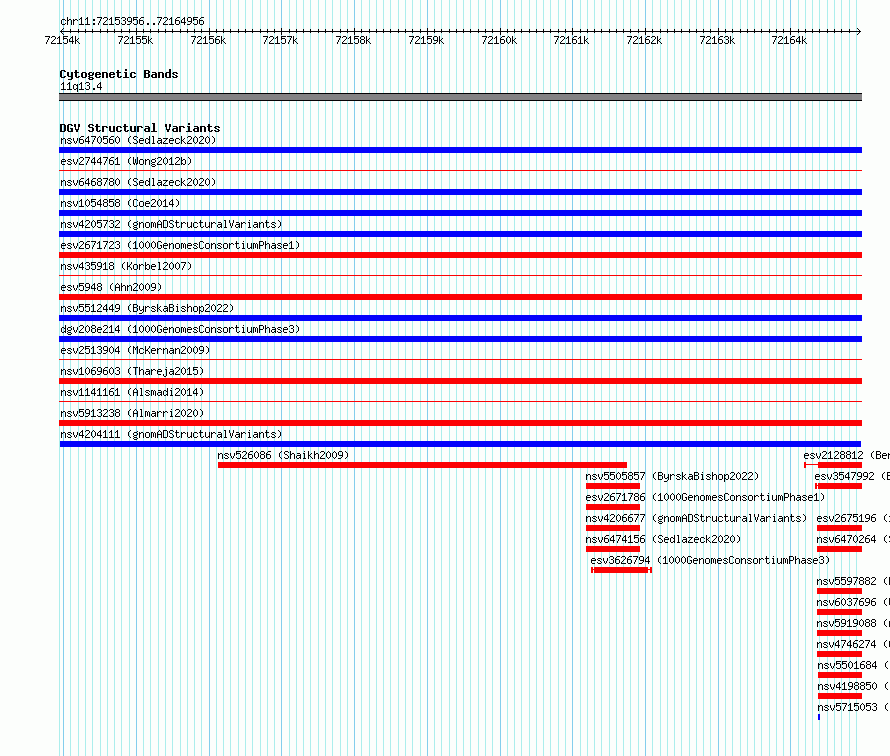This screenshot has width=890, height=756.
Task: Click the nsv6468780 (Sedlazeck2020) label
Action: pos(138,182)
